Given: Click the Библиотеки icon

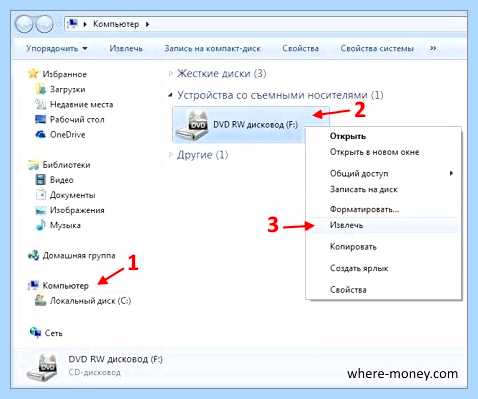Looking at the screenshot, I should click(33, 165).
